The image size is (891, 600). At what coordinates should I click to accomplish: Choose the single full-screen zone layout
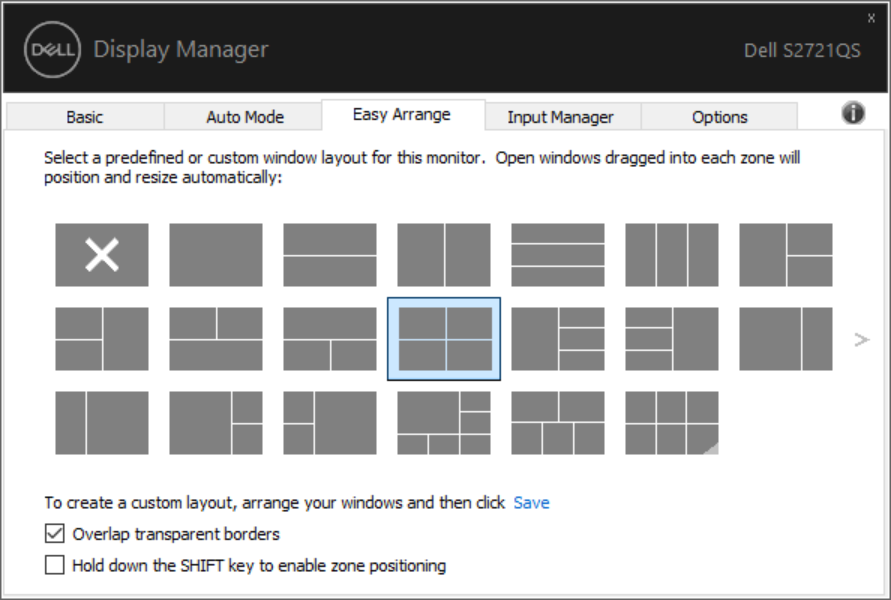point(216,255)
